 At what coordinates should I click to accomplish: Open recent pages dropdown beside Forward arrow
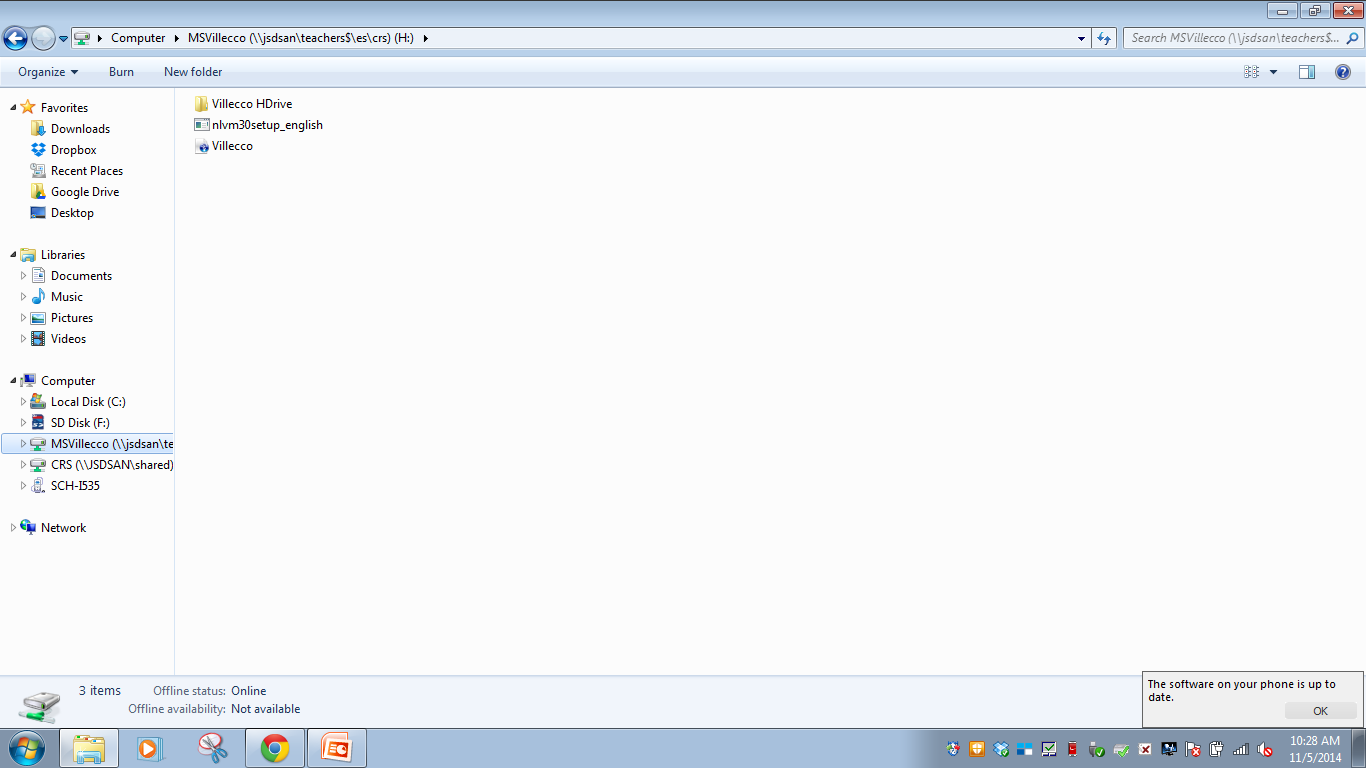click(x=63, y=39)
